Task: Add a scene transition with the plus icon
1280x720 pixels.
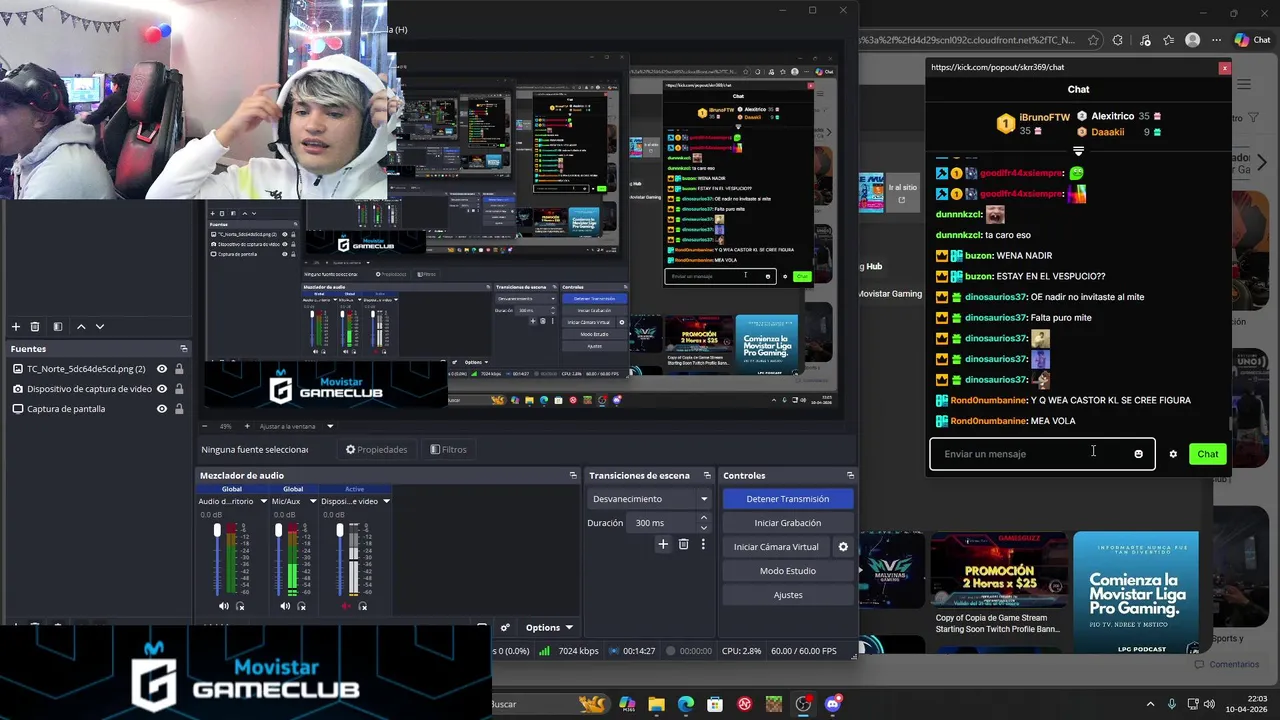Action: 663,544
